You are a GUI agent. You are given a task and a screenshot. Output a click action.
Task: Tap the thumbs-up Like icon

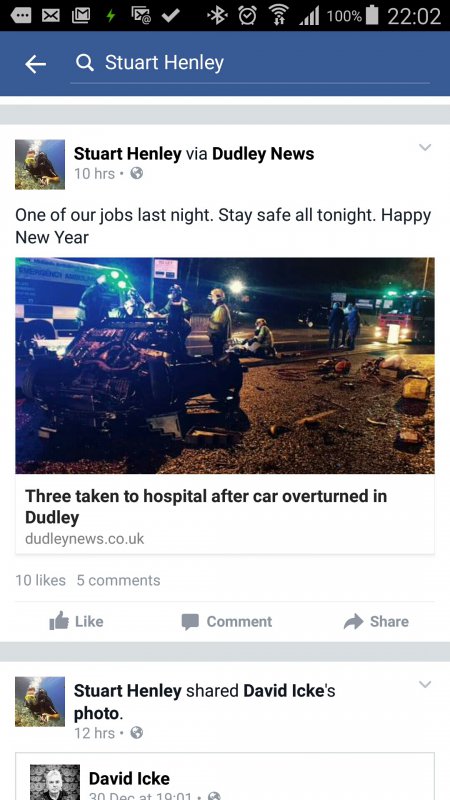[59, 621]
